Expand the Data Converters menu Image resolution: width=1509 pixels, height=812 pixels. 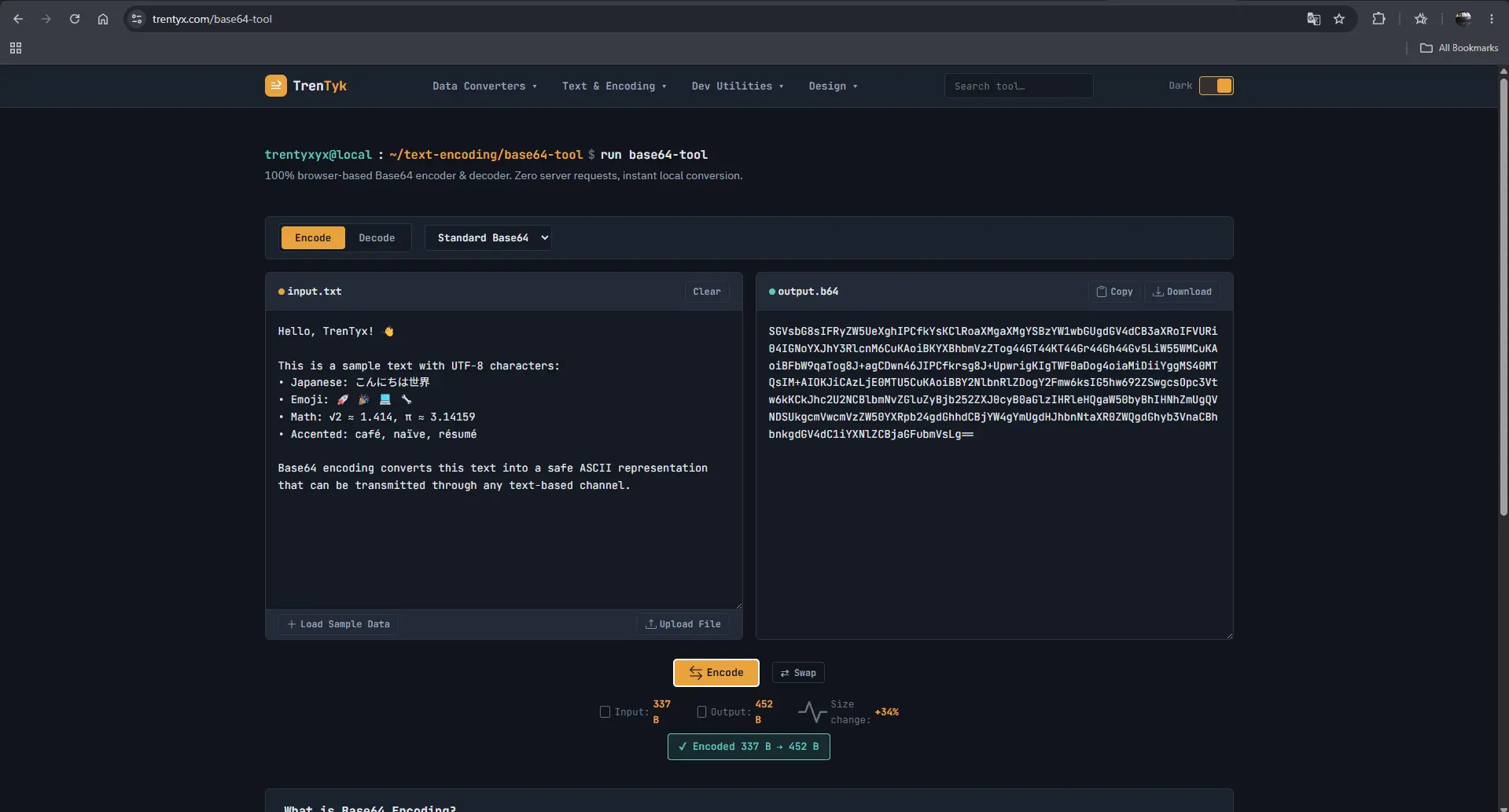coord(484,86)
